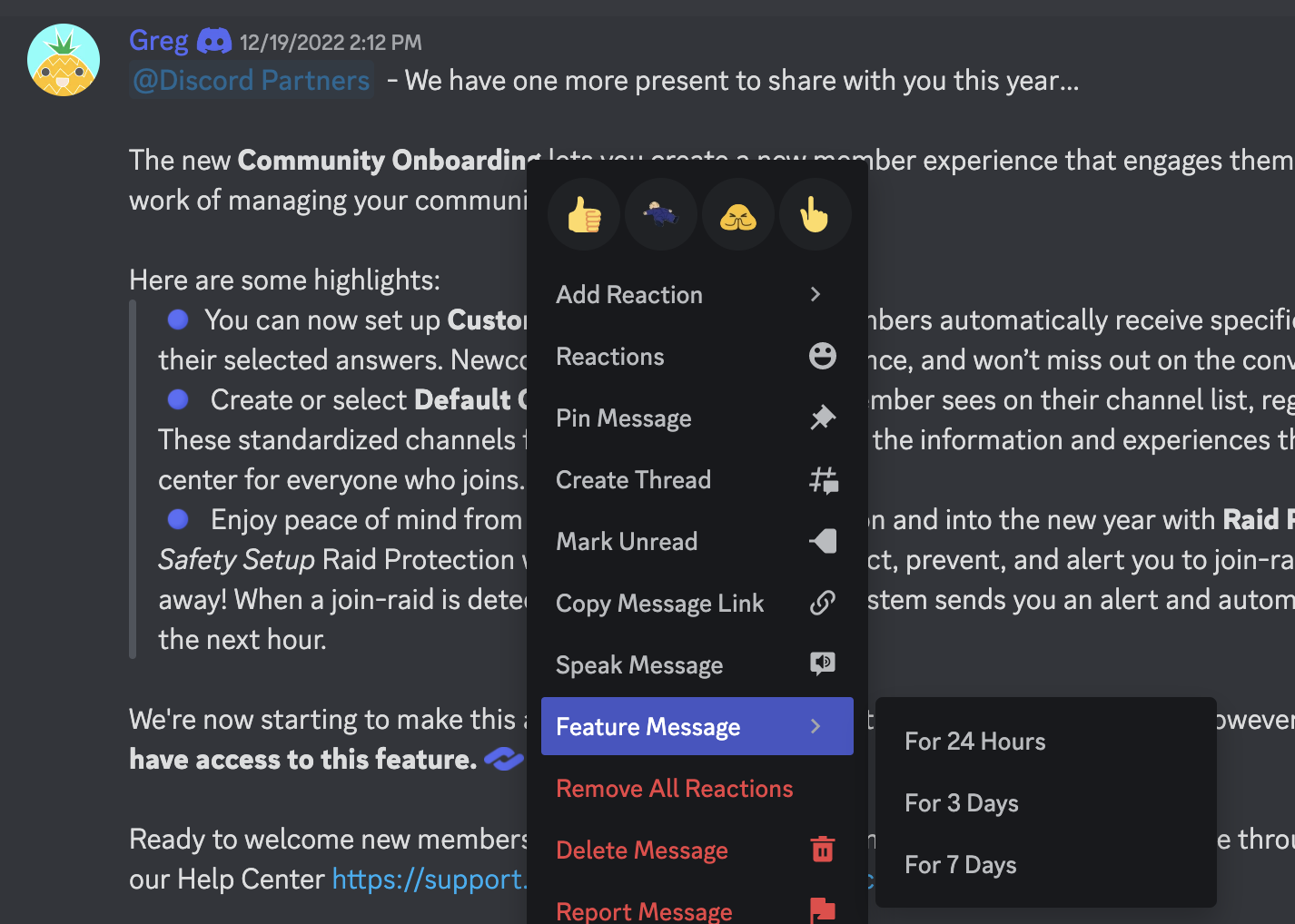React with the pointing up finger emoji
The image size is (1295, 924).
tap(815, 215)
